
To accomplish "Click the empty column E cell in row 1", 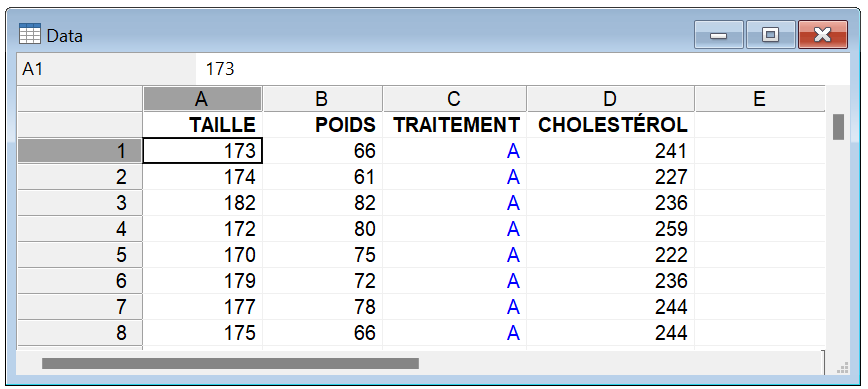I will (x=760, y=151).
